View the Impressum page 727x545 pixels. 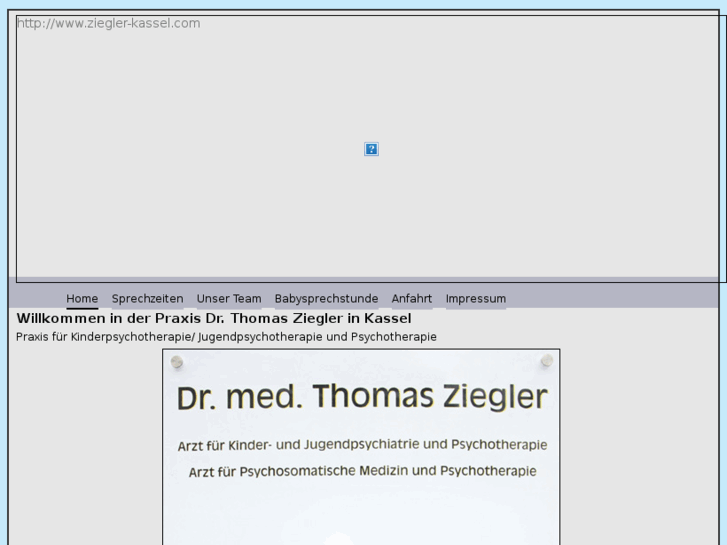click(x=476, y=299)
